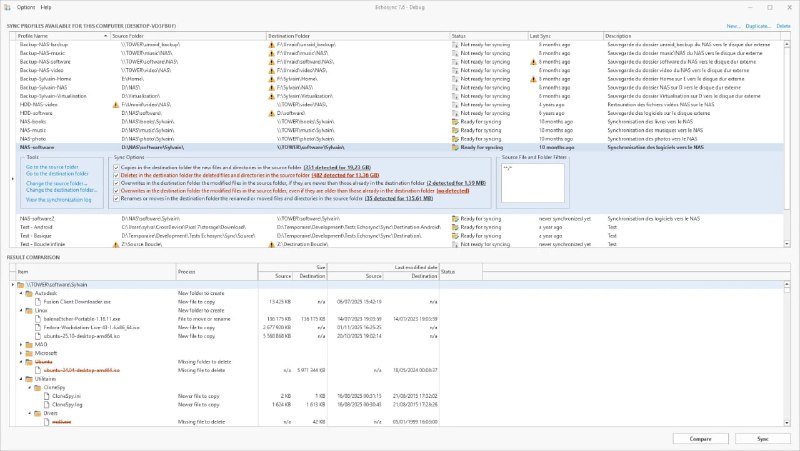The width and height of the screenshot is (800, 451).
Task: Click warning icon beside Z:\Source Boucle path
Action: point(116,244)
